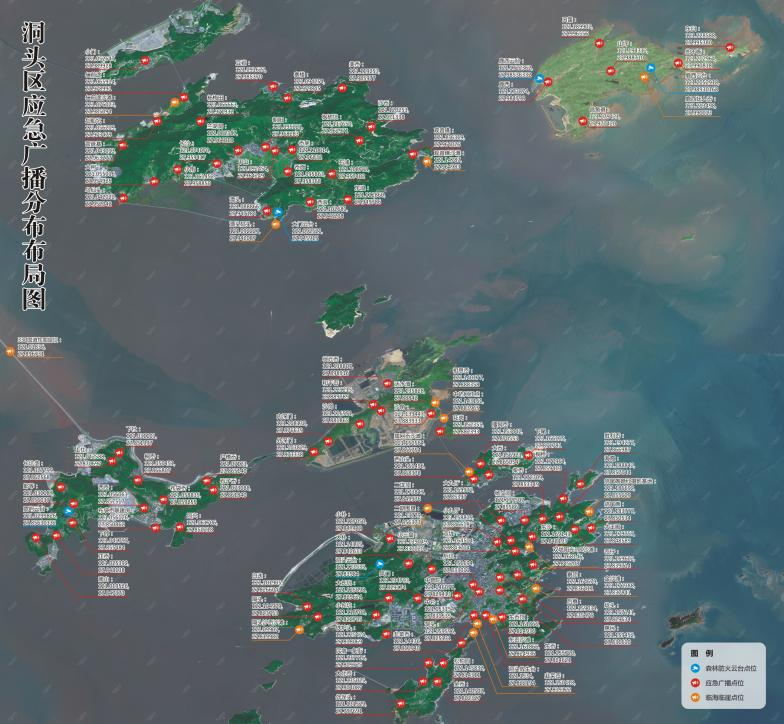The image size is (784, 724).
Task: Select the blue marker on the northeast island's west coast
Action: (x=539, y=78)
